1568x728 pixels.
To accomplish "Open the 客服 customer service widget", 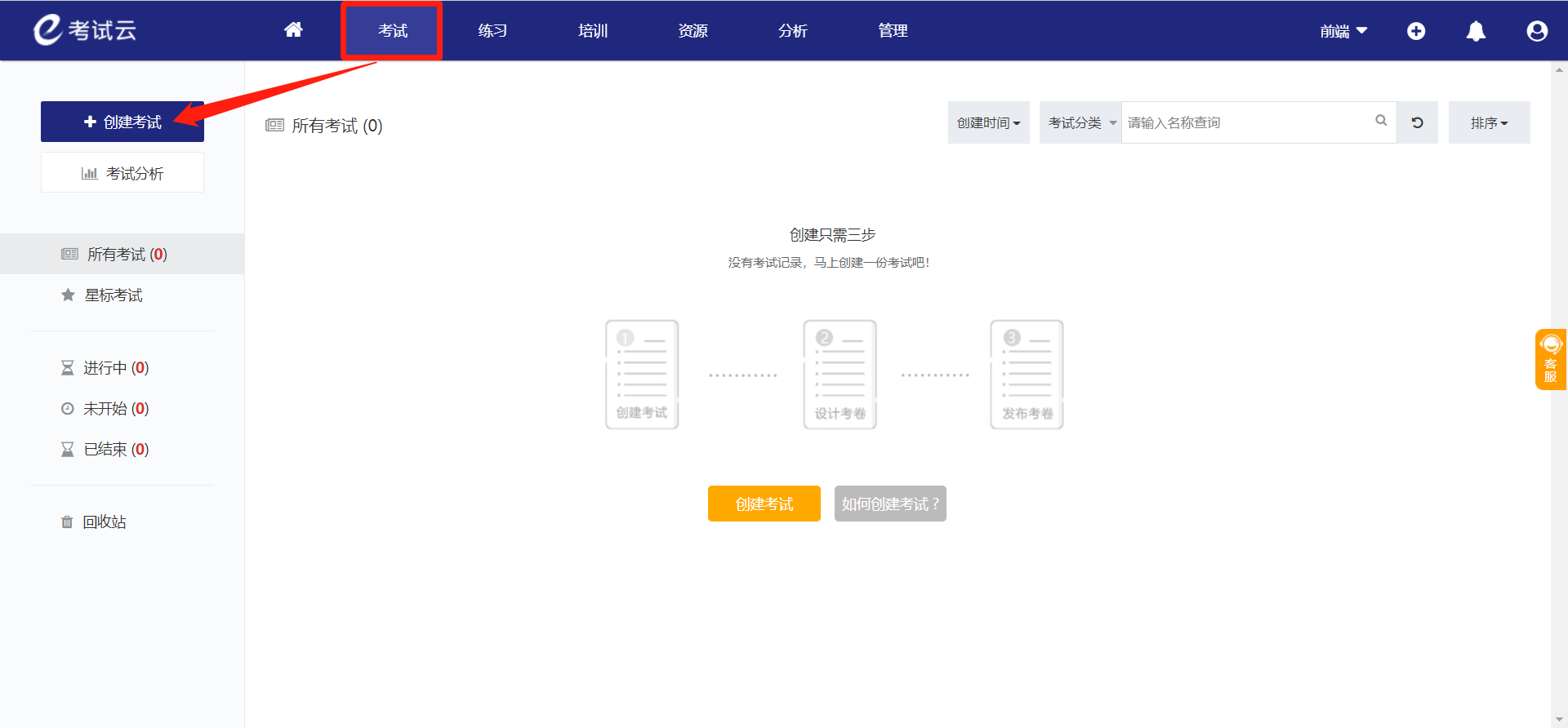I will [x=1551, y=359].
